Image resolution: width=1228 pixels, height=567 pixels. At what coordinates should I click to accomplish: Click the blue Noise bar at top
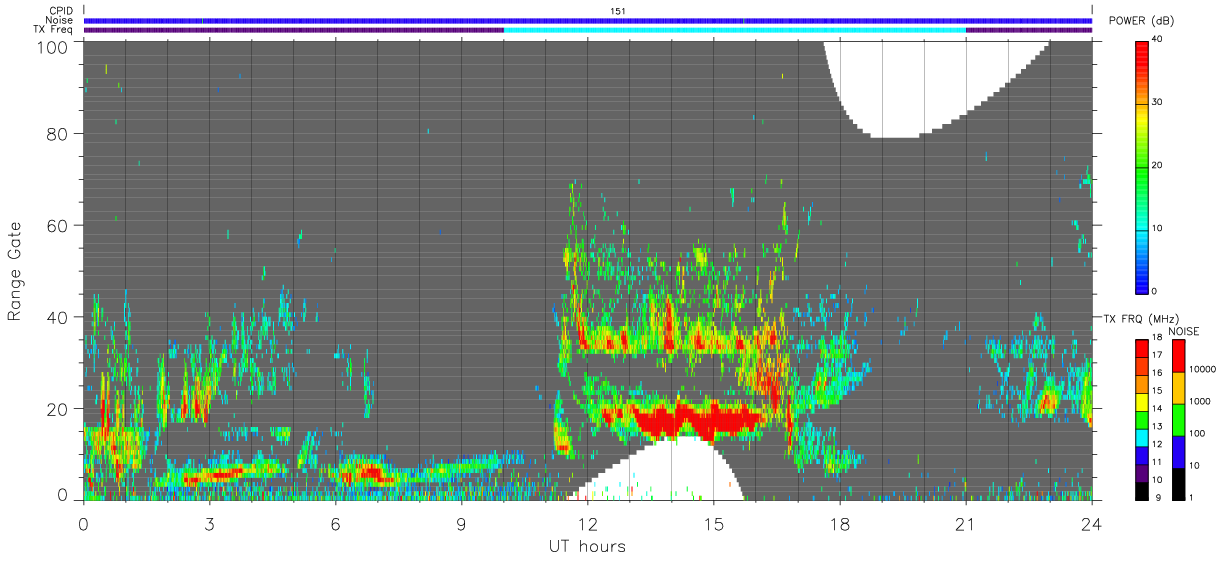(x=588, y=20)
